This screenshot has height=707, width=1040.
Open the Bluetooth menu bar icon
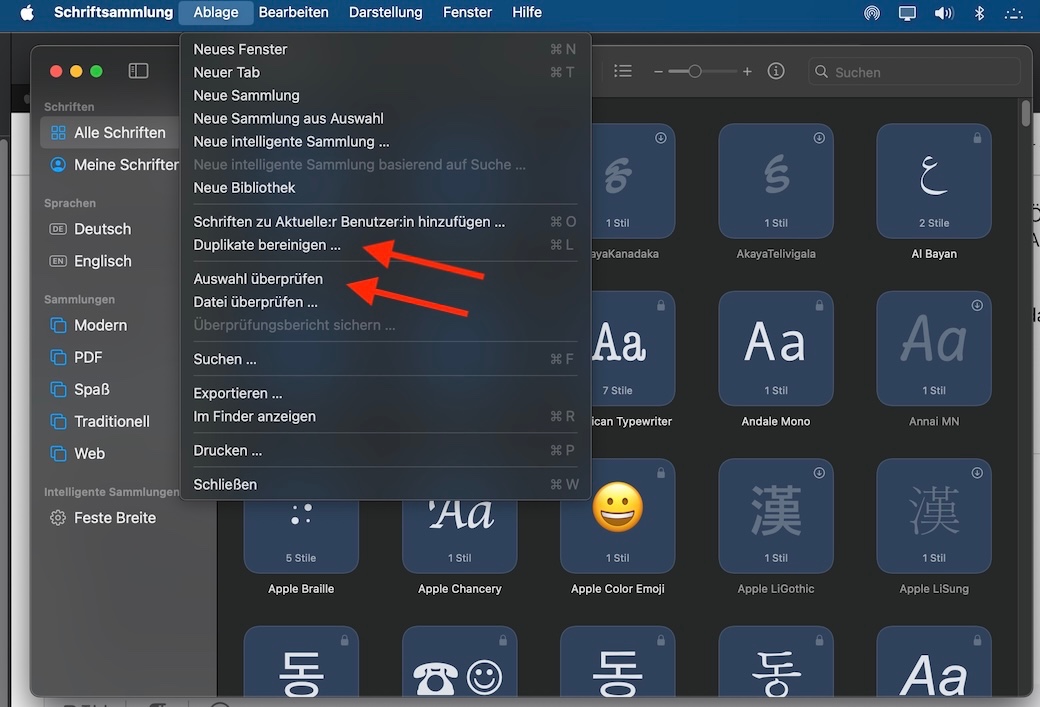(980, 13)
